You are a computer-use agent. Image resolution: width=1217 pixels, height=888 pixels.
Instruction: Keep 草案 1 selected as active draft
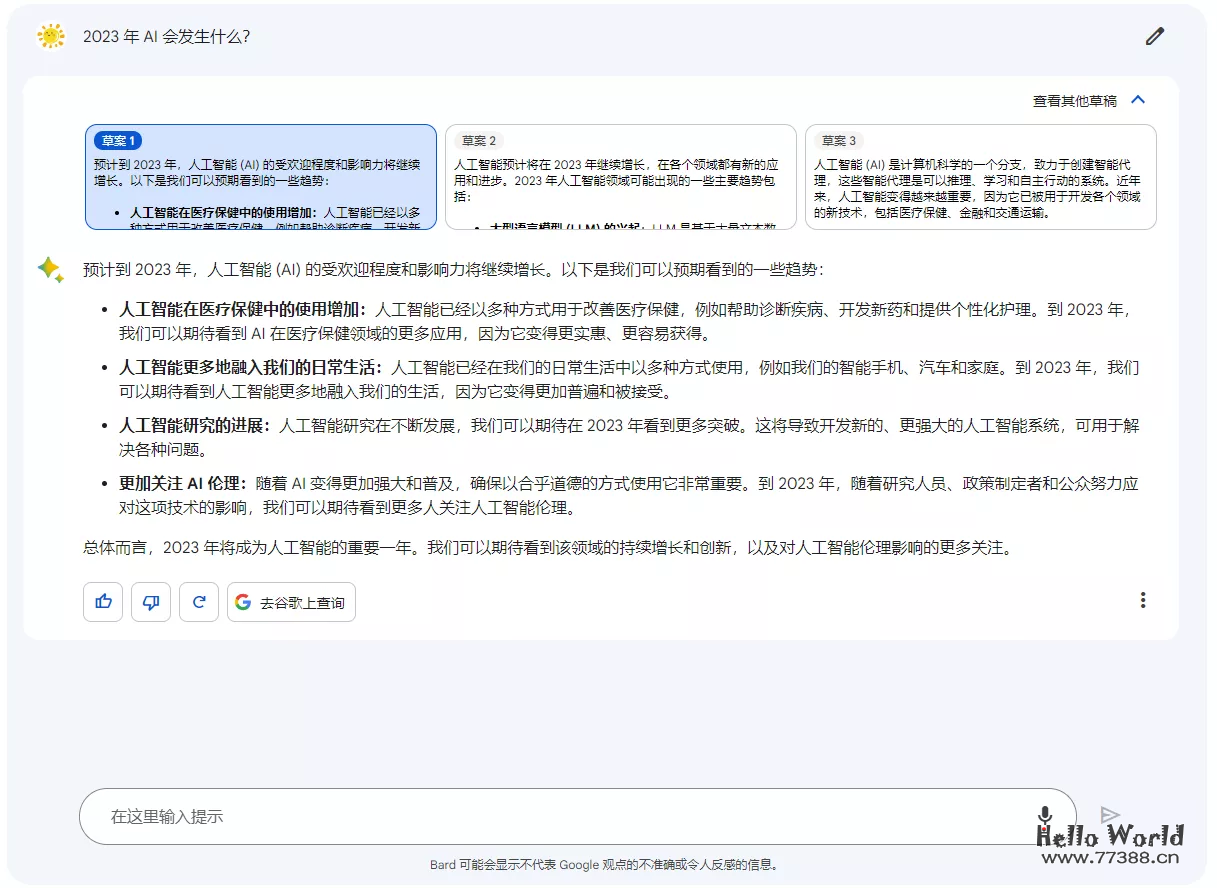pos(261,180)
